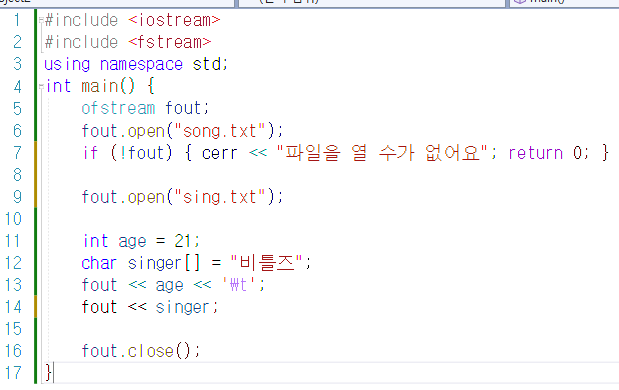Click <fstream> in the second include

(170, 42)
